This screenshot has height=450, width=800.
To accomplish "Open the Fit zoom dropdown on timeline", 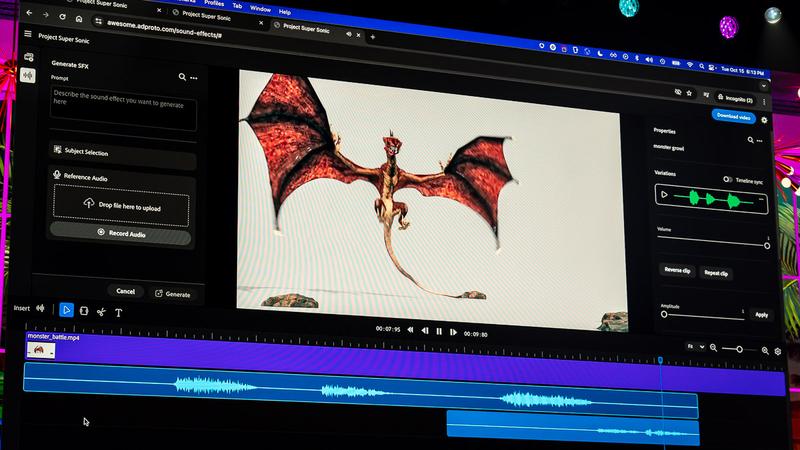I will coord(694,347).
